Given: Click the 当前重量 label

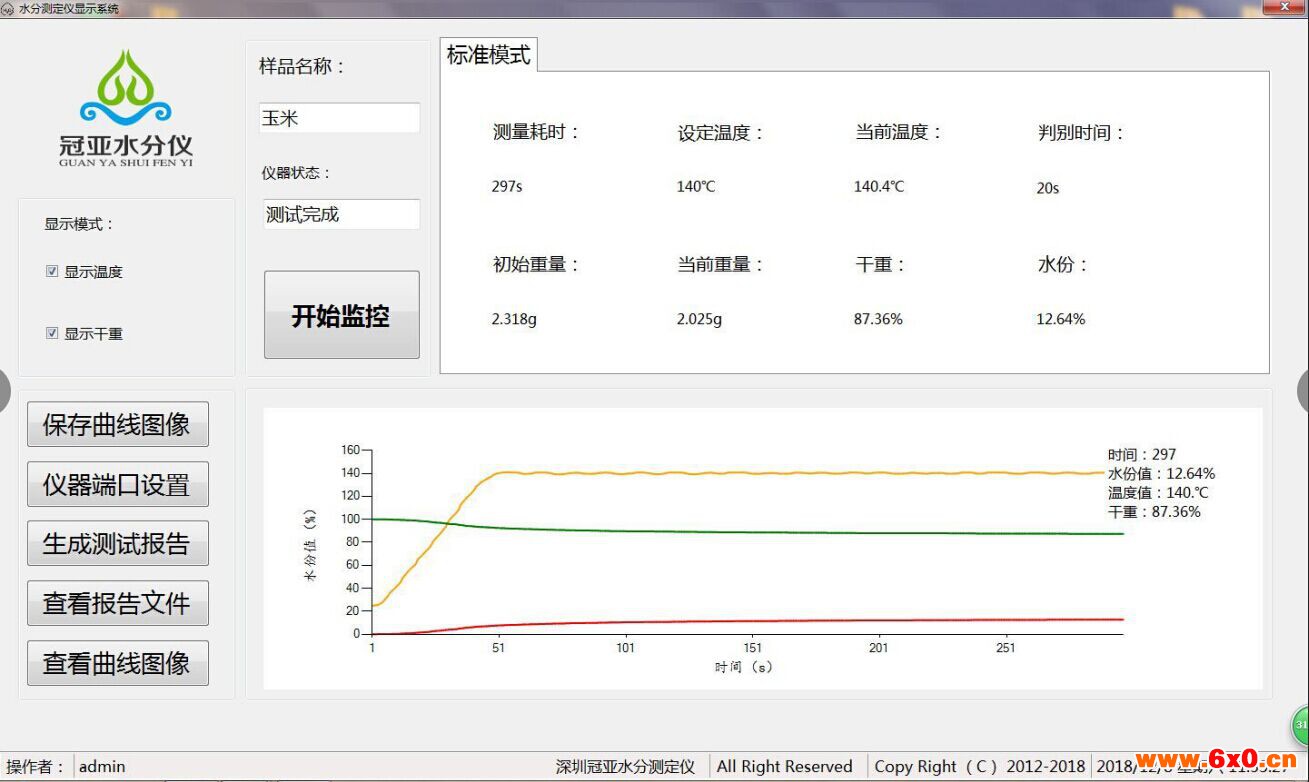Looking at the screenshot, I should (720, 265).
